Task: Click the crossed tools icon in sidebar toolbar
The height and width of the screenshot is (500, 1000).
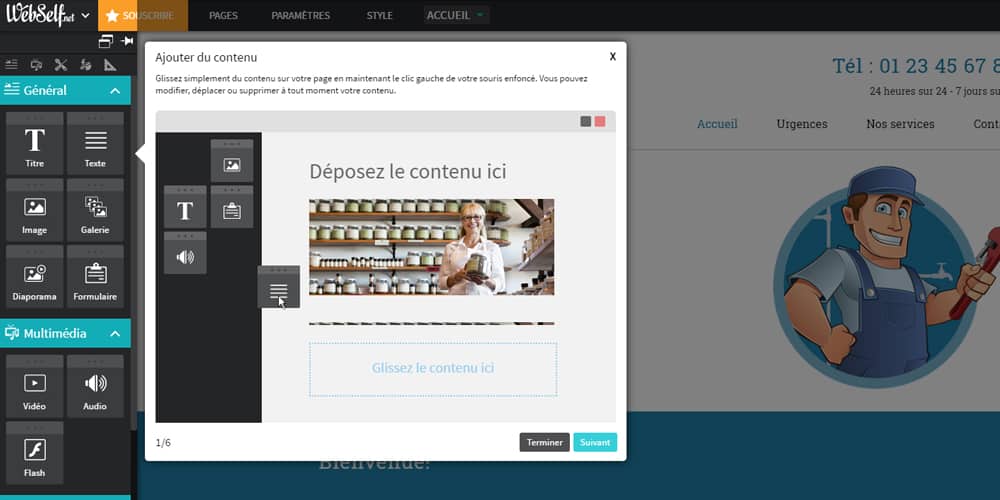Action: click(61, 64)
